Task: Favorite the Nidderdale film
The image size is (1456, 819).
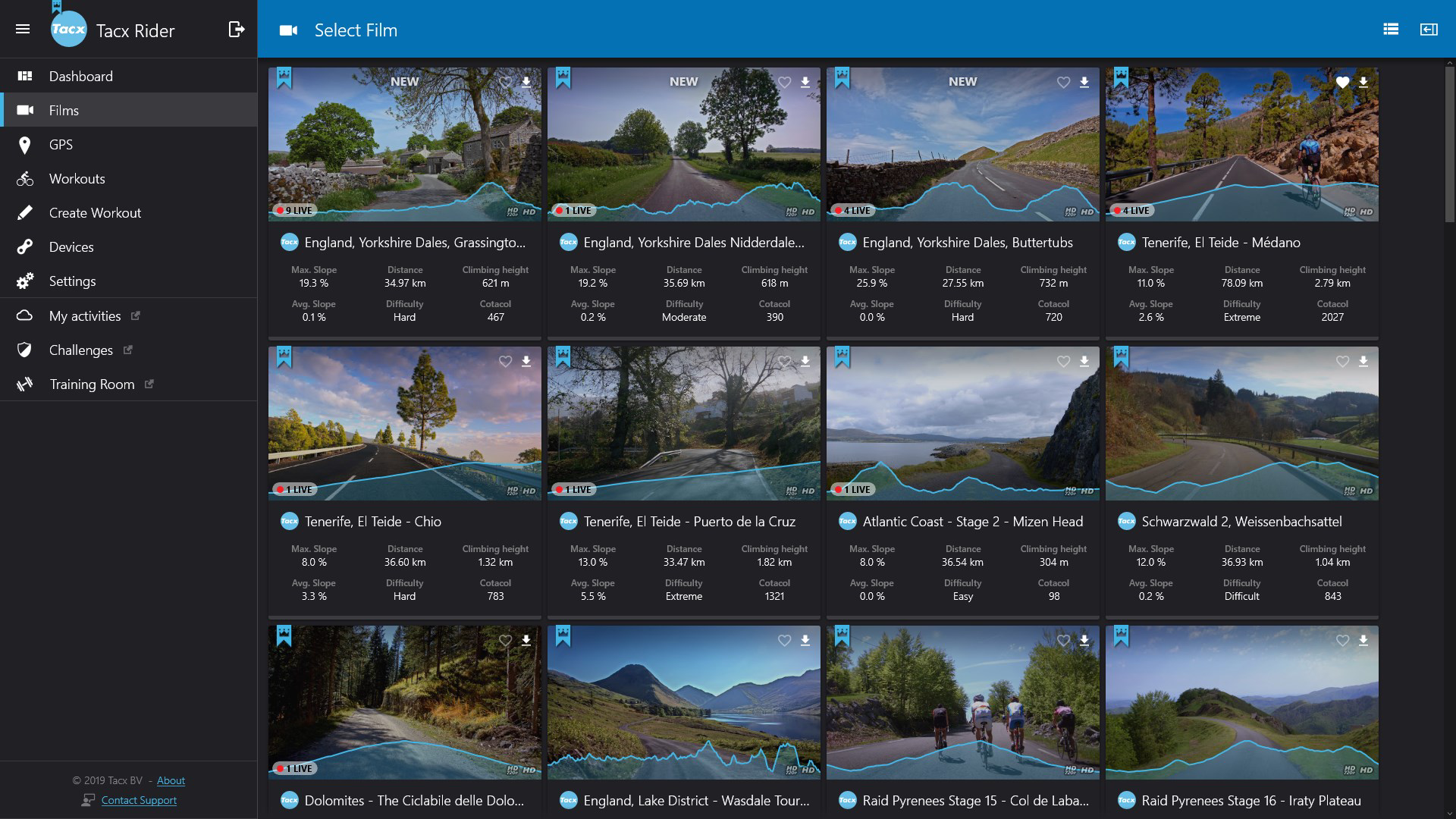Action: pos(784,82)
